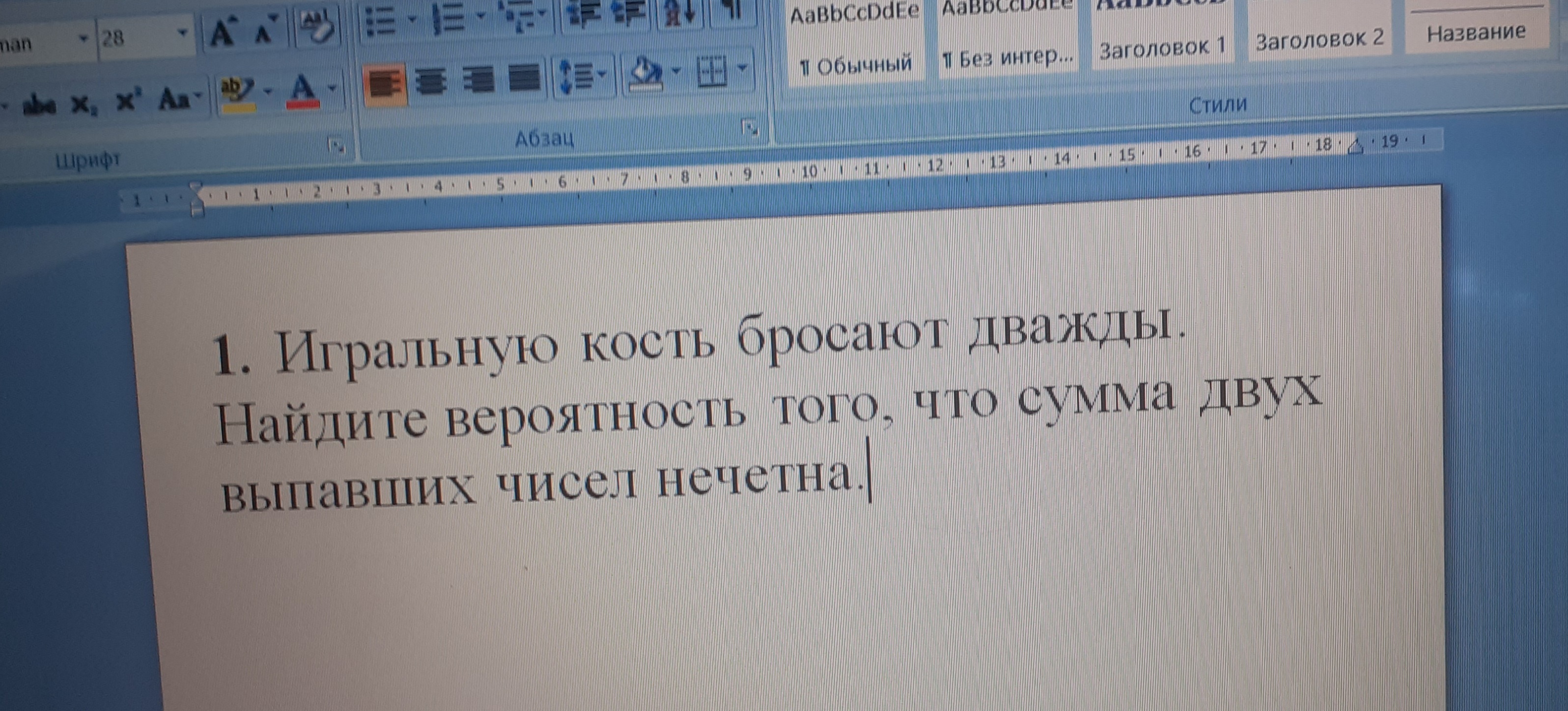Align text right
Screen dimensions: 1568x711
click(478, 79)
